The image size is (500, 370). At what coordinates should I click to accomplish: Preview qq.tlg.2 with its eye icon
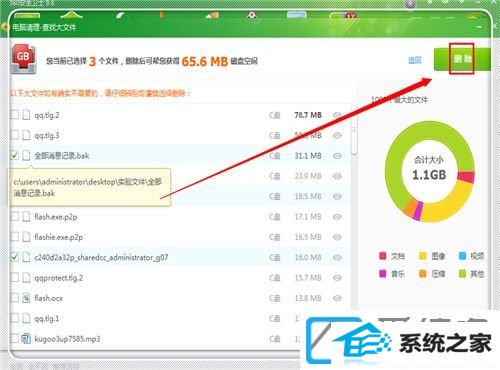337,115
